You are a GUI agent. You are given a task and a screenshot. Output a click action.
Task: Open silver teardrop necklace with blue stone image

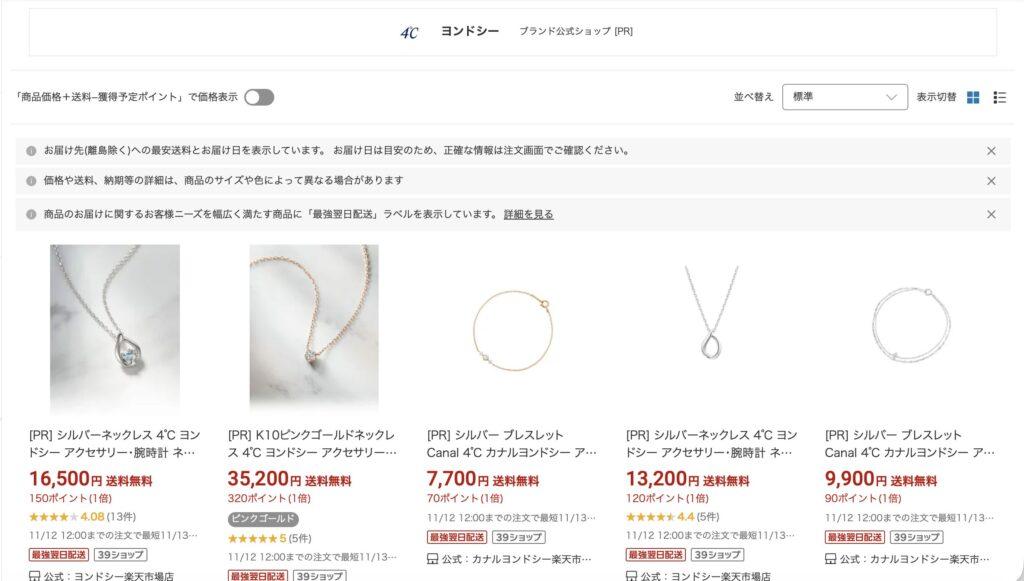click(115, 328)
